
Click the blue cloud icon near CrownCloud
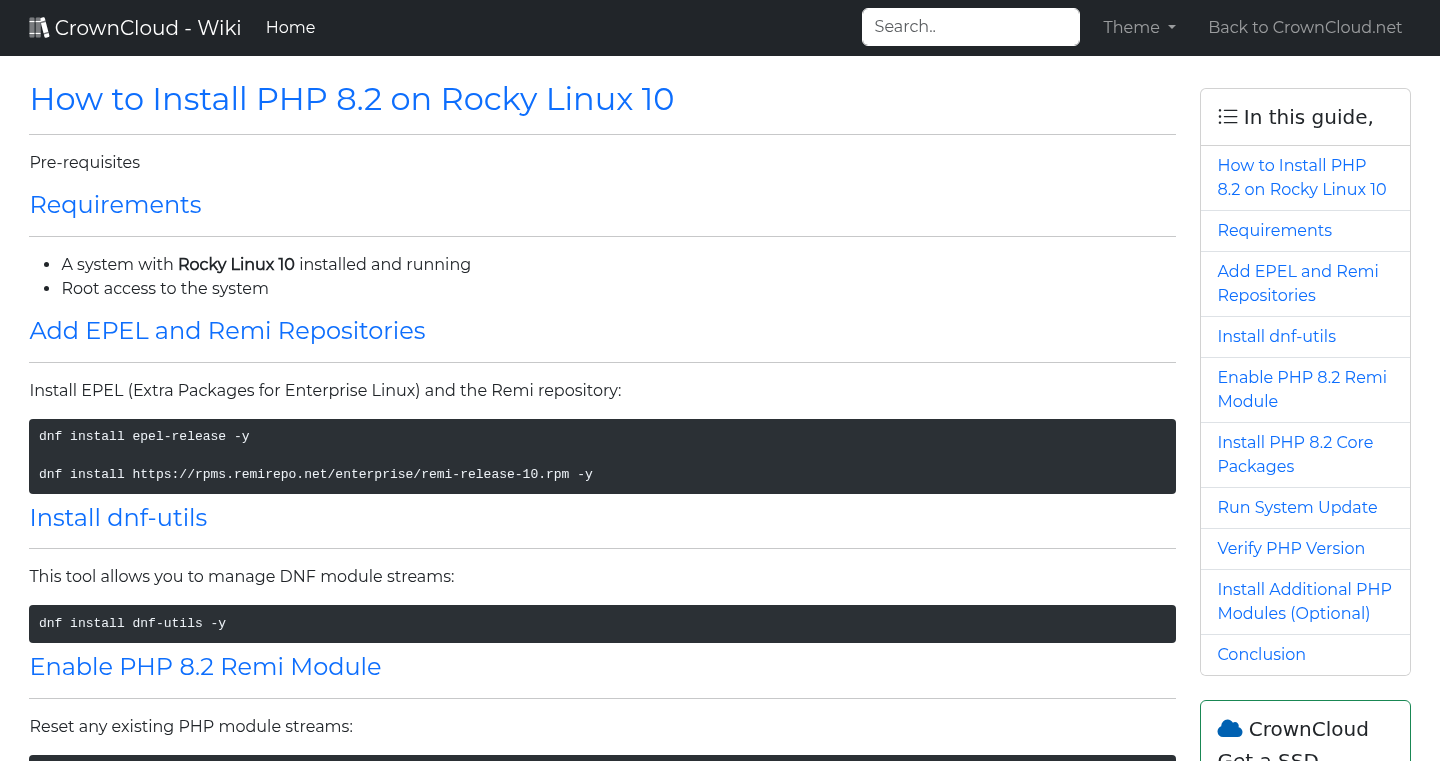[x=1229, y=729]
